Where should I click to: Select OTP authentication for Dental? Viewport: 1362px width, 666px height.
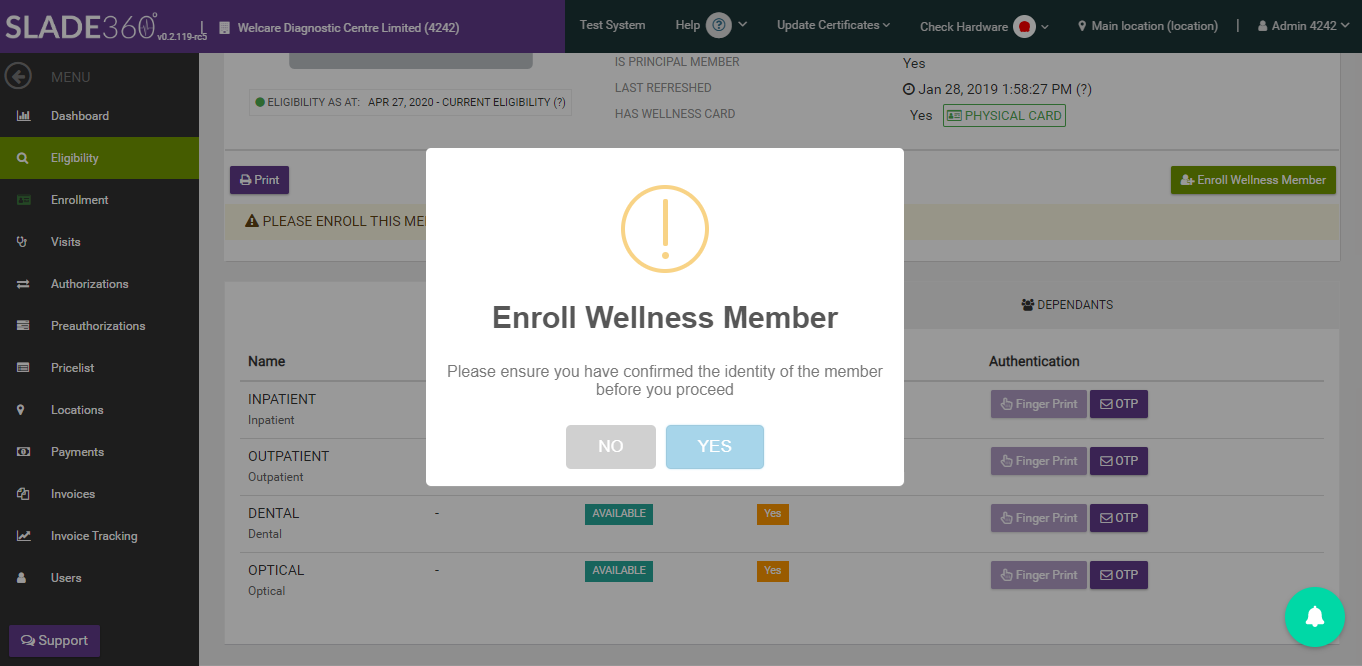point(1119,518)
